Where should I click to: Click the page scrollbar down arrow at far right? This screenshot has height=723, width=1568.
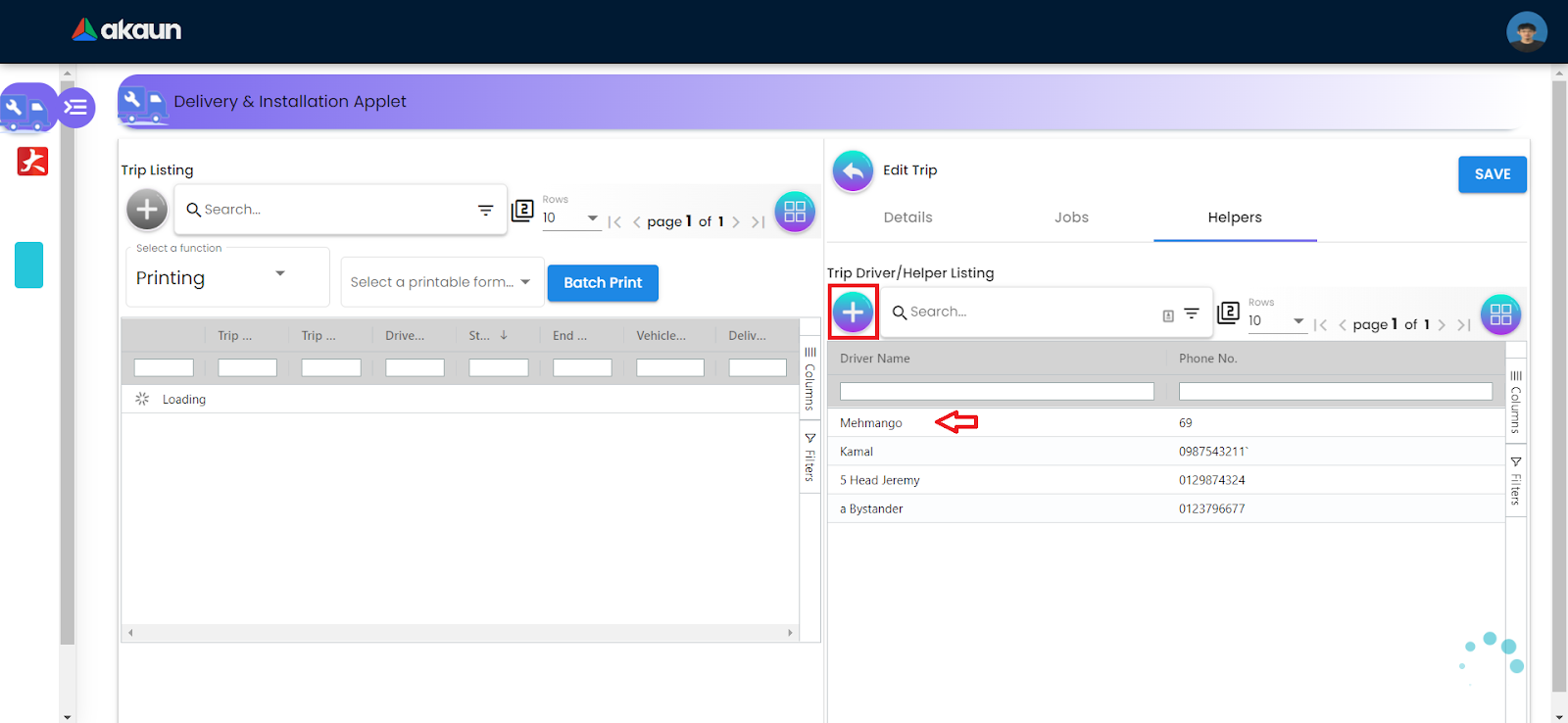[1559, 716]
